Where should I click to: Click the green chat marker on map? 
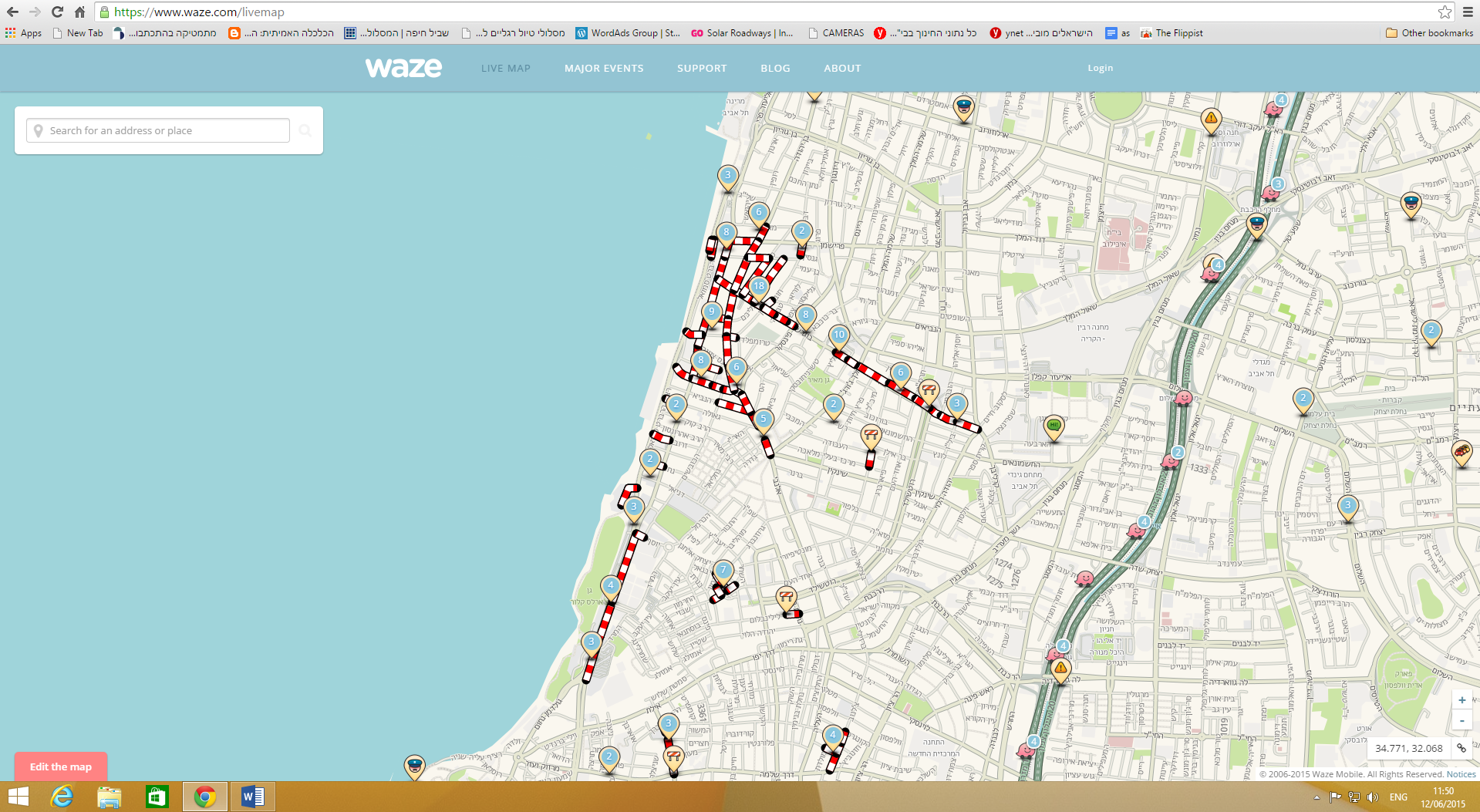(x=1054, y=426)
